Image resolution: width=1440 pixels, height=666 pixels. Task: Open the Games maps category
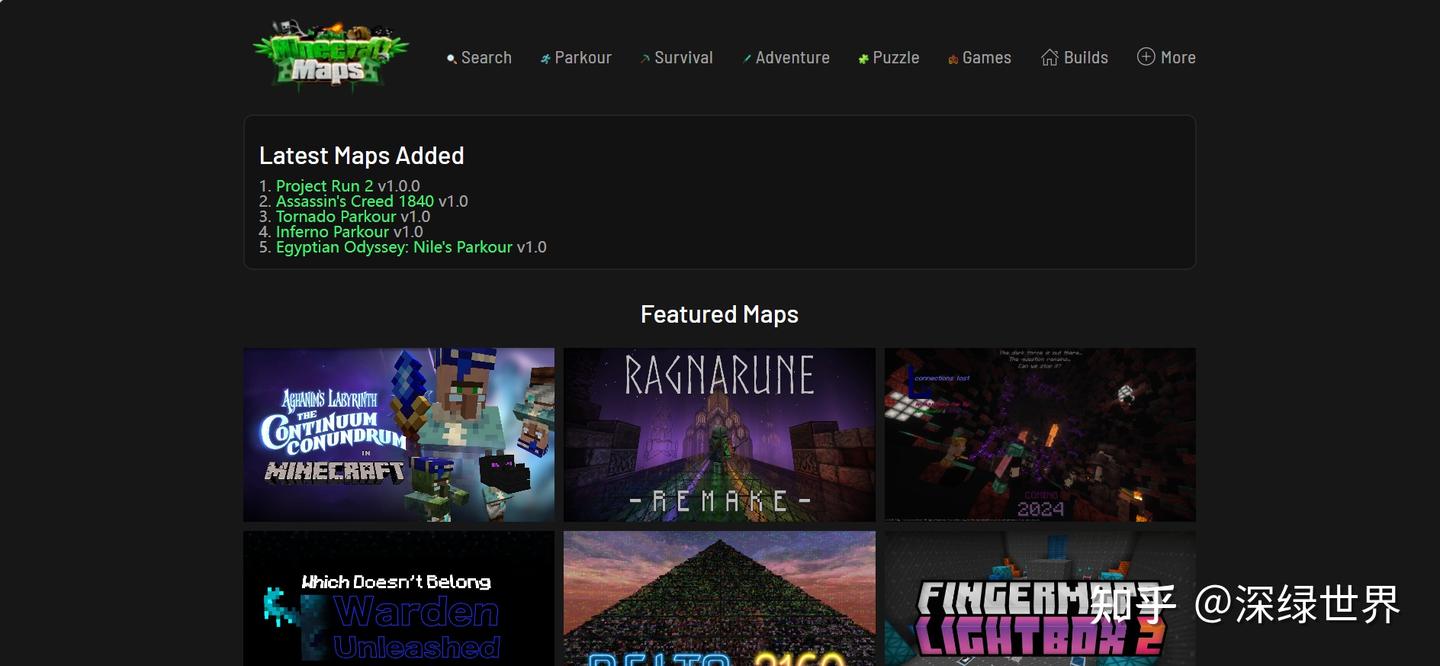pos(987,58)
